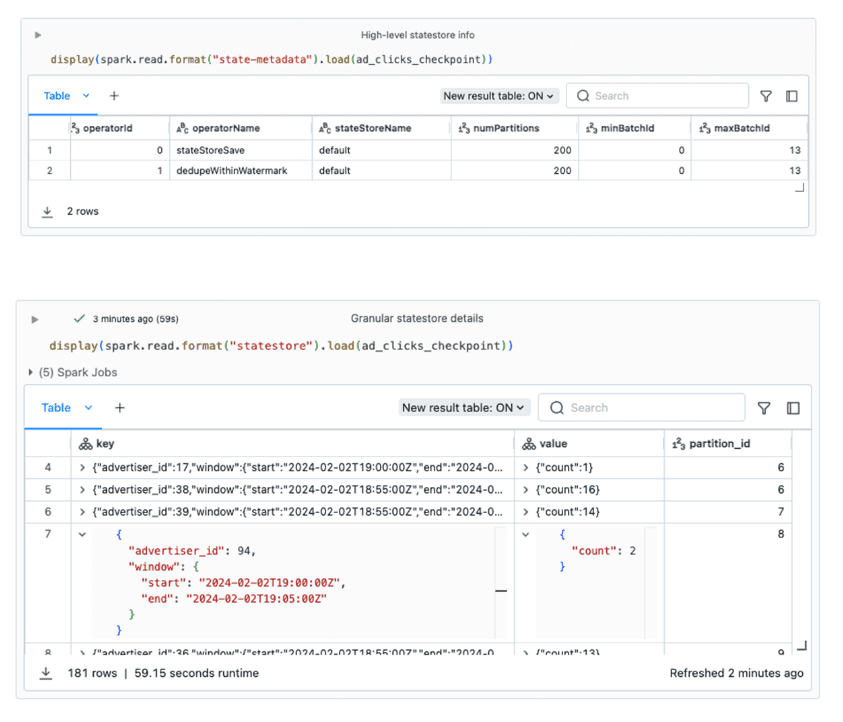Select the top Table tab
Screen dimensions: 843x722
56,96
